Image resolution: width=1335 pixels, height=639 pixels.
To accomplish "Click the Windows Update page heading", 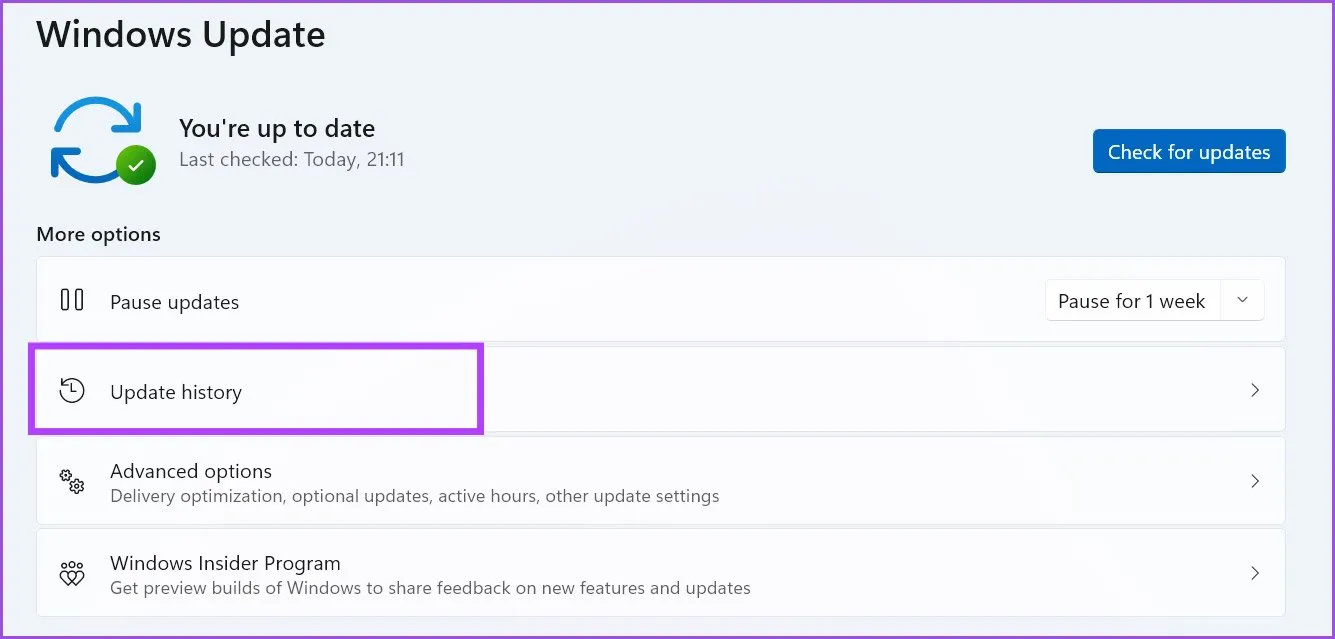I will coord(181,35).
